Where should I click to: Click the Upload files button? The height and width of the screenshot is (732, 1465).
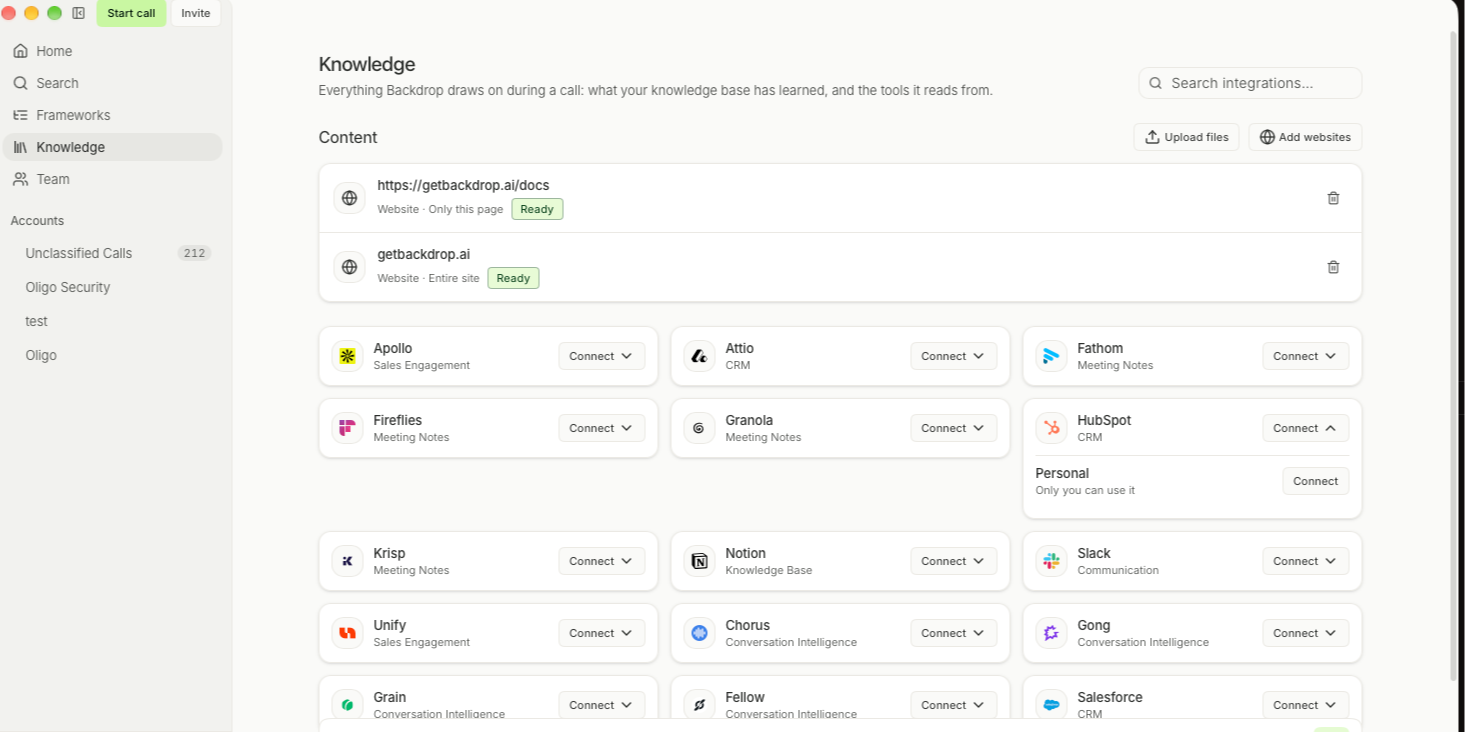tap(1186, 137)
